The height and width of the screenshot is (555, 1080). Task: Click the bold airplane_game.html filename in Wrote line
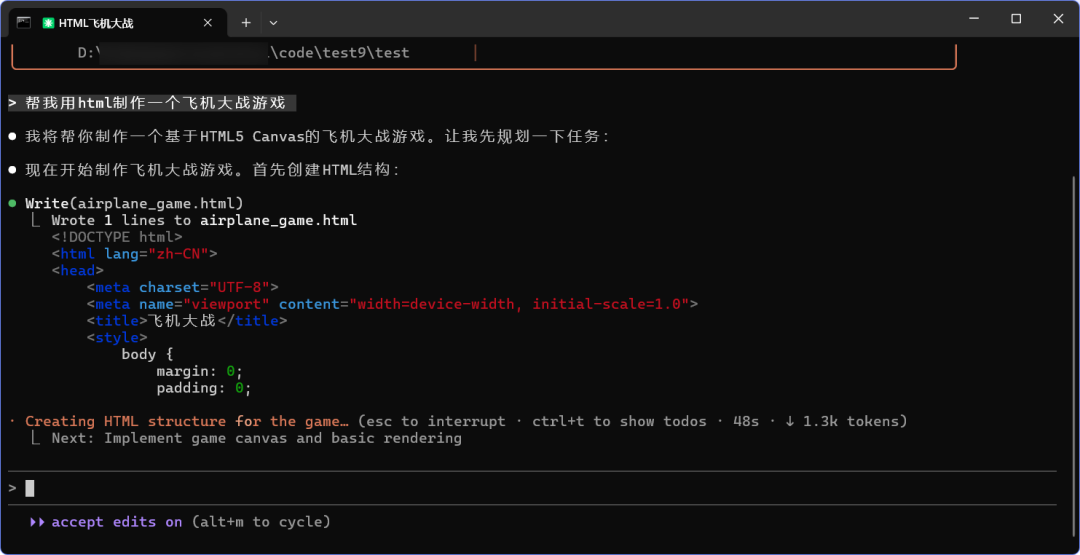tap(278, 220)
